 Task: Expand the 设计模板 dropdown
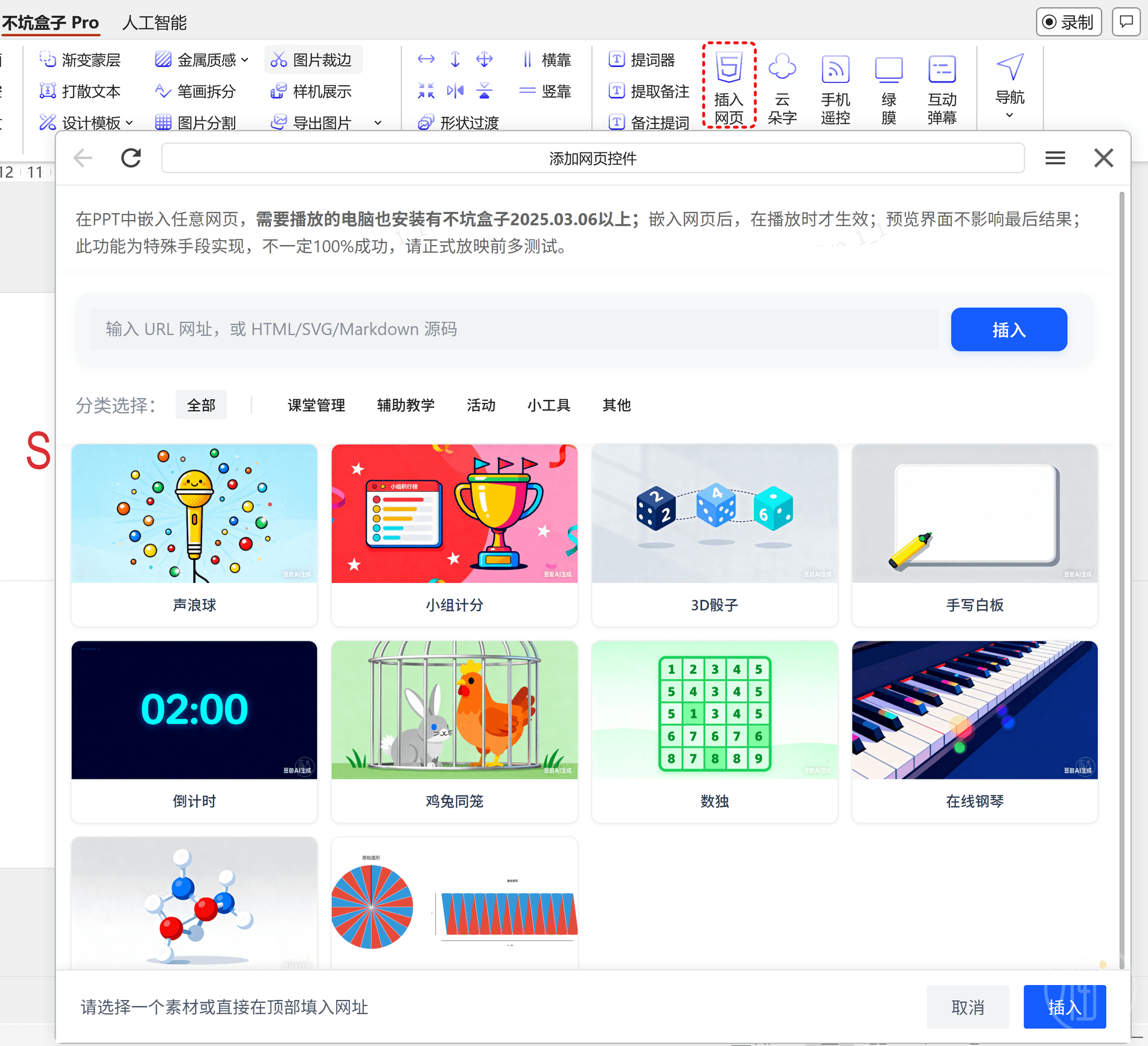129,123
